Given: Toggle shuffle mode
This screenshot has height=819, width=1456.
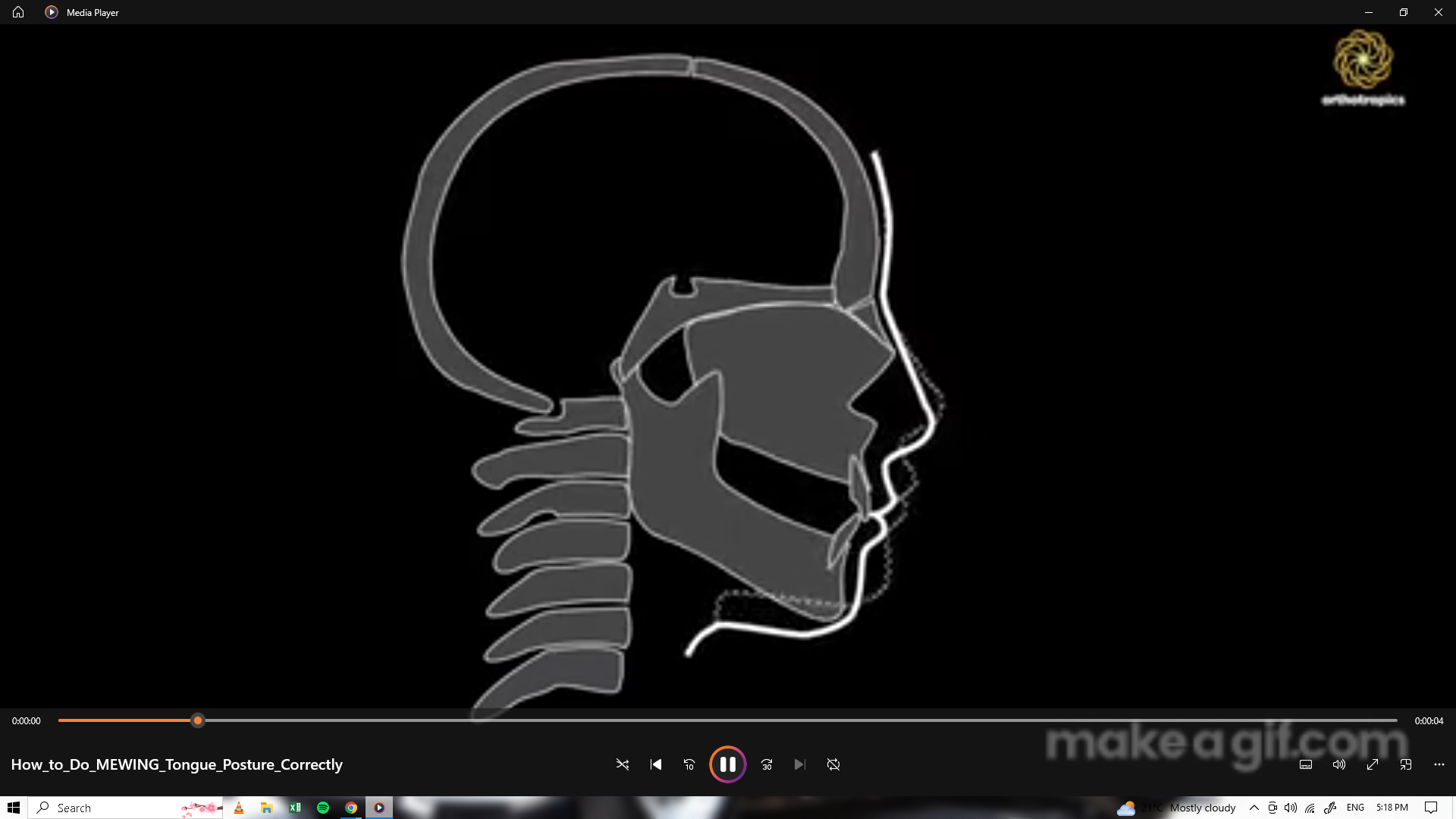Looking at the screenshot, I should pos(623,764).
